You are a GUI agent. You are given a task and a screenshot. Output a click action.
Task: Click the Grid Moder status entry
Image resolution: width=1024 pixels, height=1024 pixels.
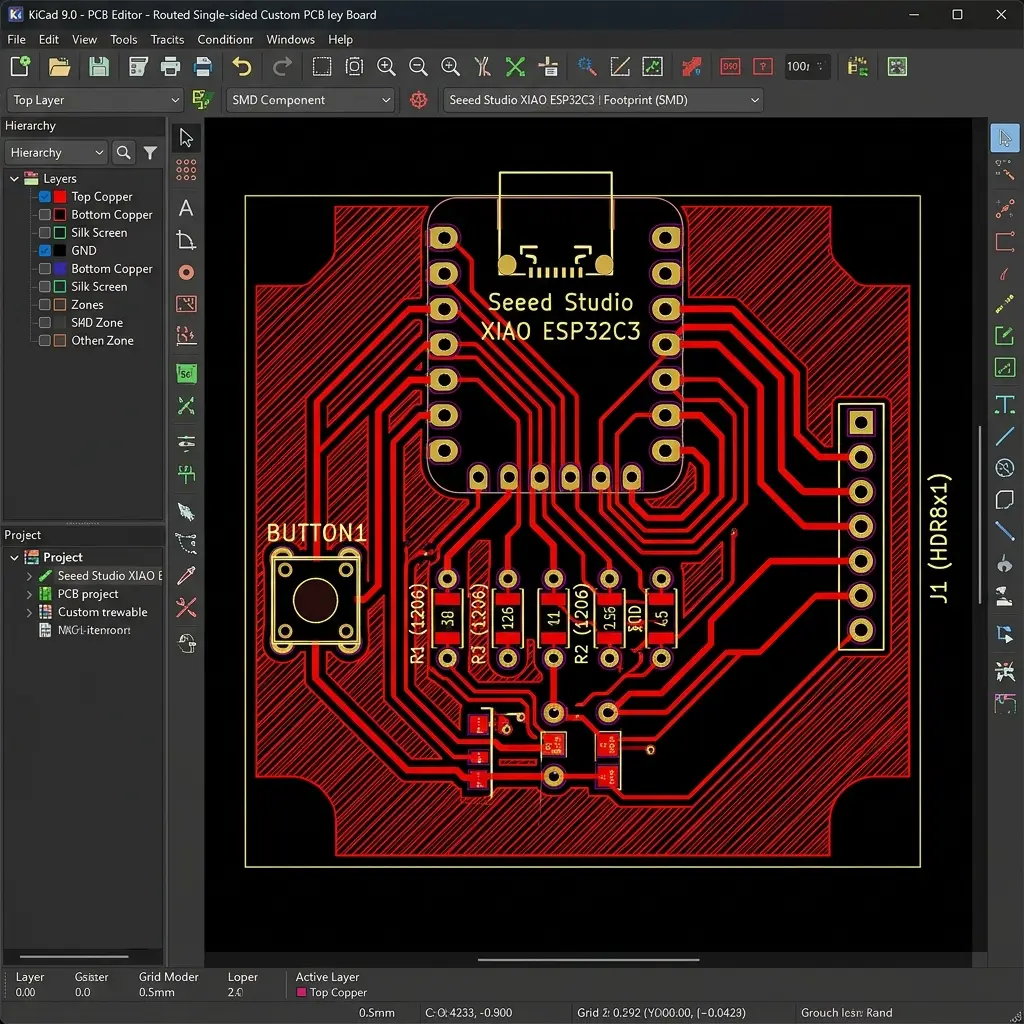pos(168,984)
